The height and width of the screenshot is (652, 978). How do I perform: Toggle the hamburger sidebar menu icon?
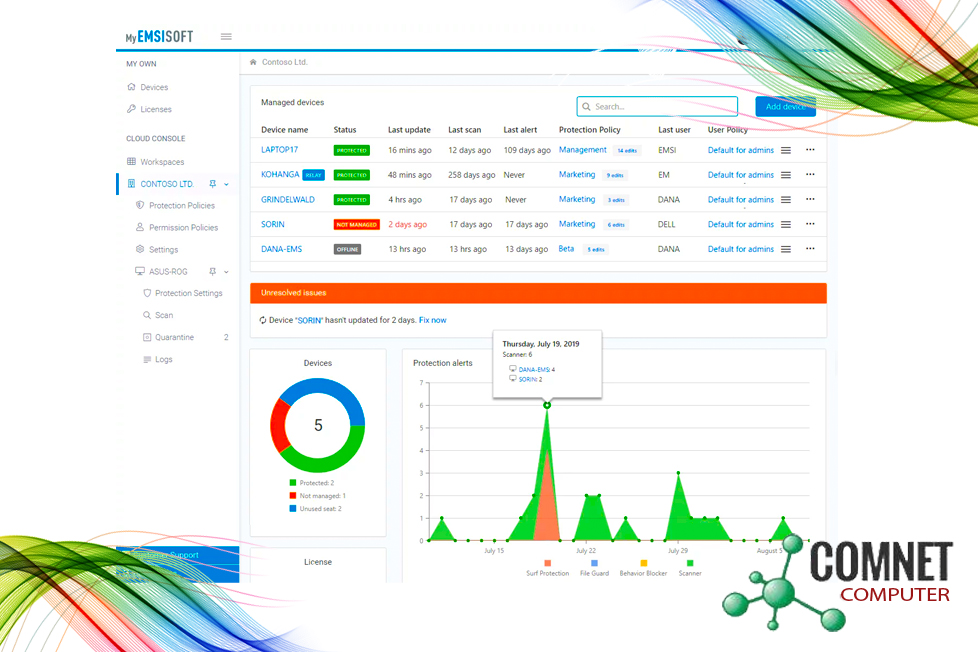coord(226,37)
